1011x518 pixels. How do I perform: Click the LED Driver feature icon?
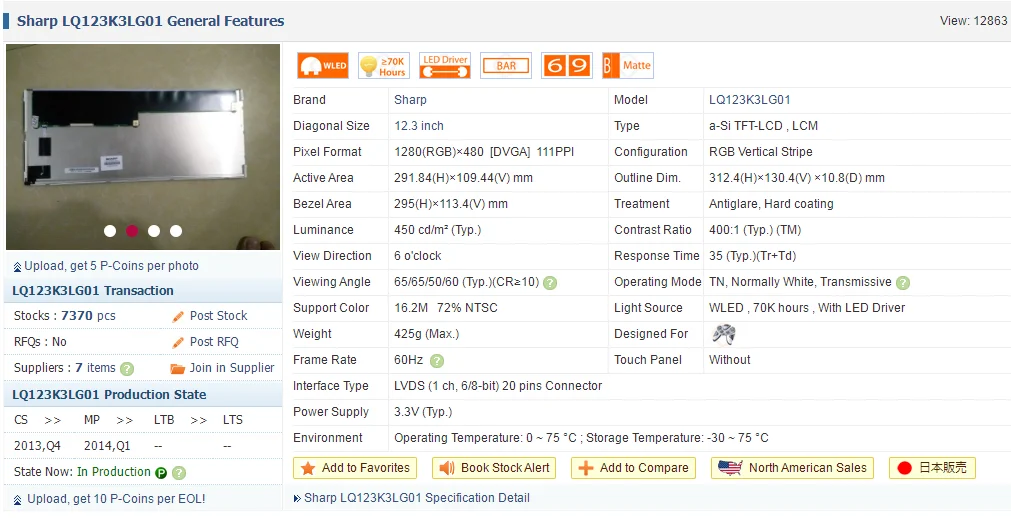[x=445, y=65]
